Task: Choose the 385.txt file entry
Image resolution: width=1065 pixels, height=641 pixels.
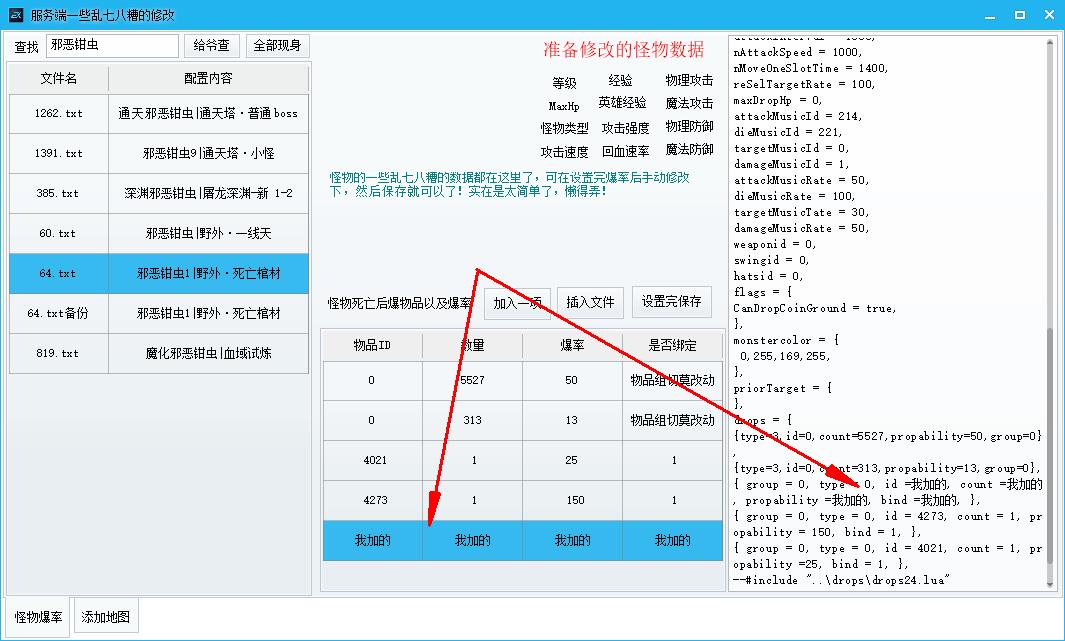Action: (x=59, y=194)
